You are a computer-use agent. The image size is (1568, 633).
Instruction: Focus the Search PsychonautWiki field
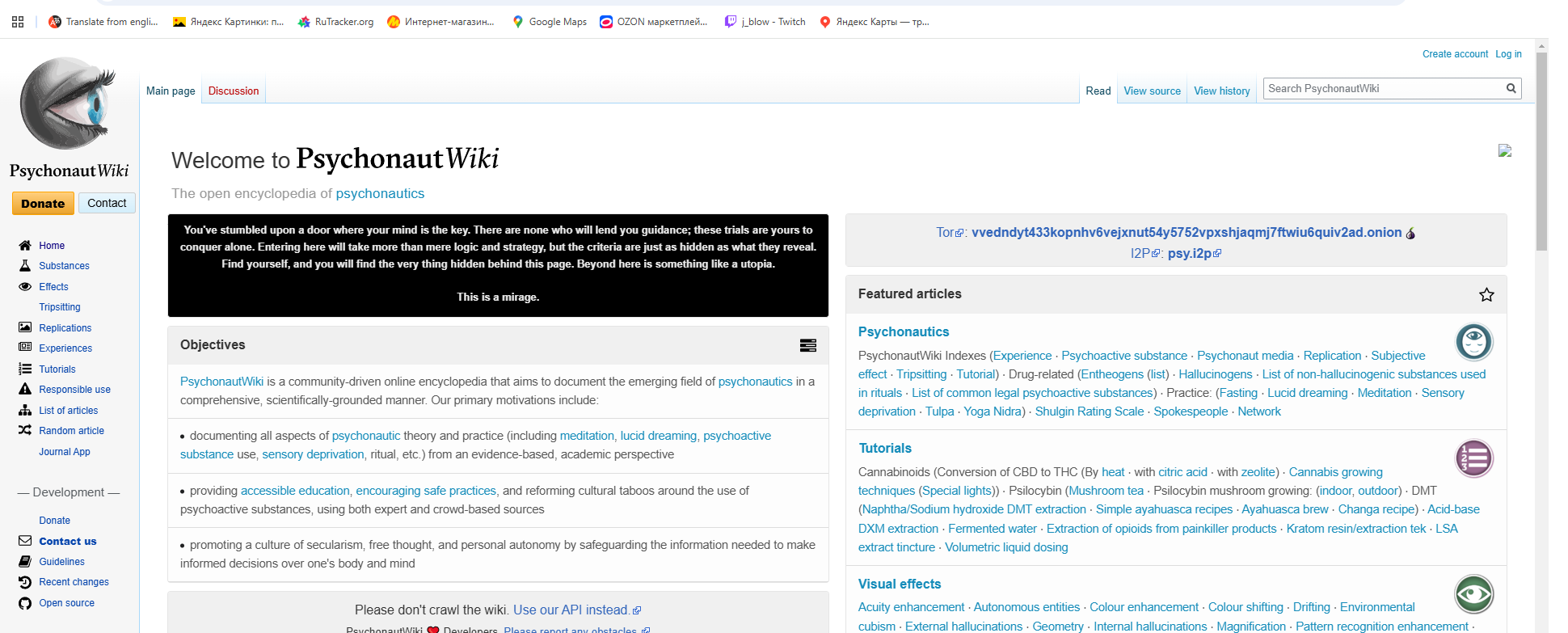1384,89
